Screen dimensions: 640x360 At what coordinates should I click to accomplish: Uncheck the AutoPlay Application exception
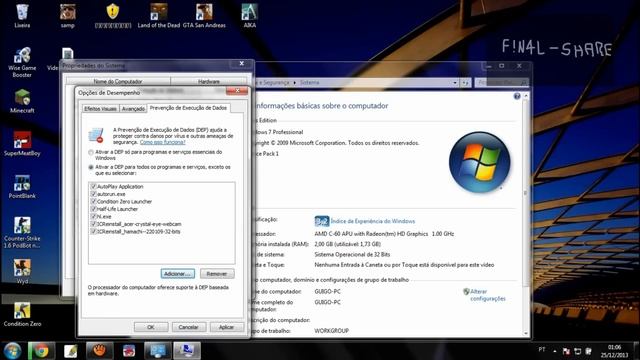93,187
